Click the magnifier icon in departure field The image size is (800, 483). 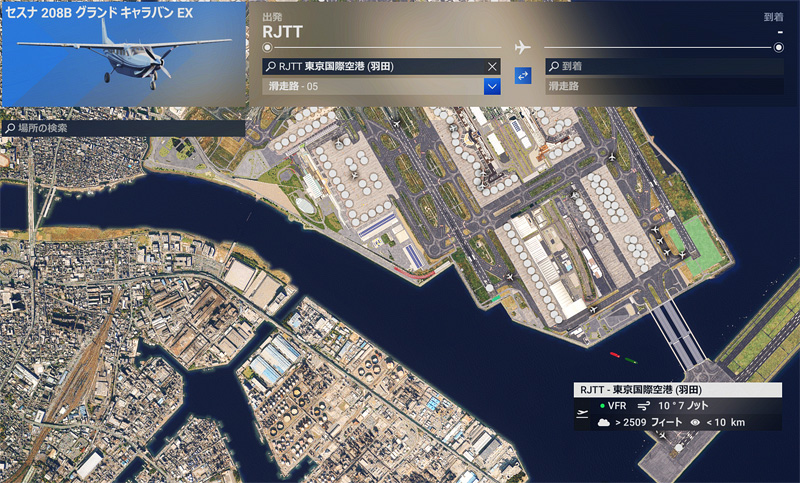point(271,66)
